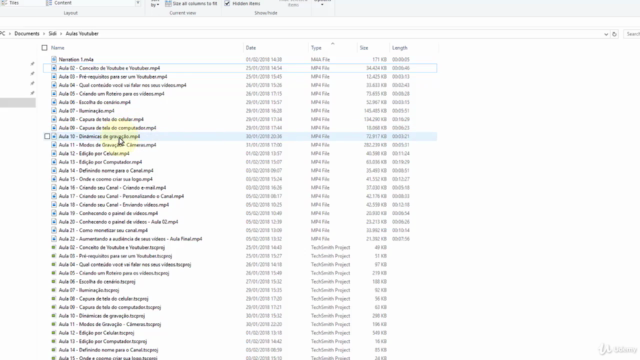Click the Content layout icon

(49, 3)
